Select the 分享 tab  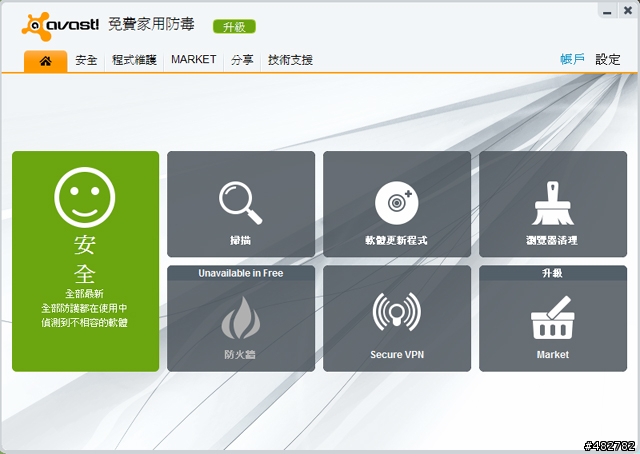[x=242, y=60]
